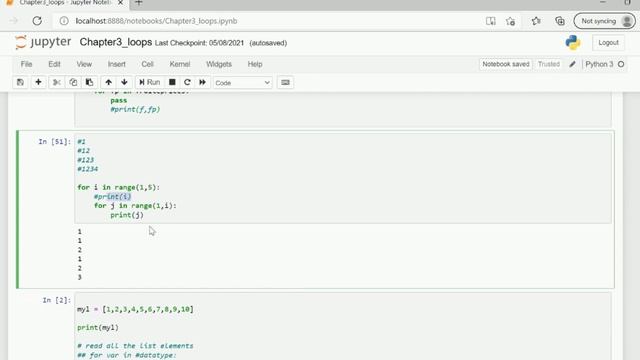Click the Python logo icon

coord(573,42)
